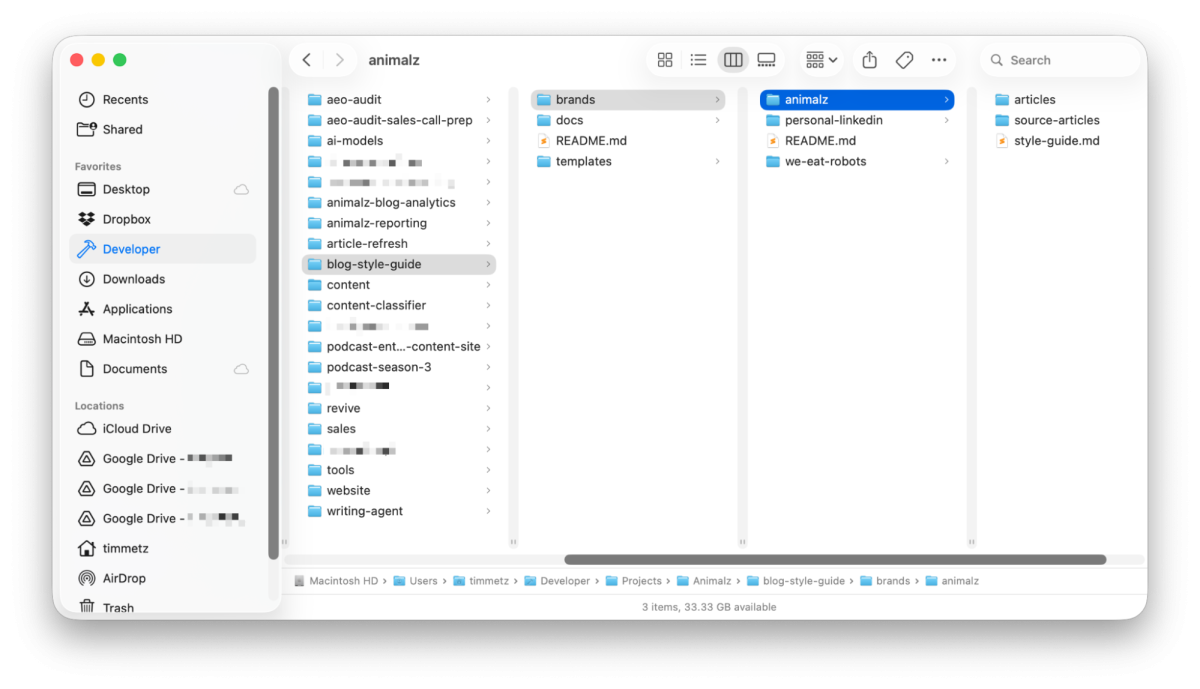Switch to list view in toolbar

(x=698, y=60)
